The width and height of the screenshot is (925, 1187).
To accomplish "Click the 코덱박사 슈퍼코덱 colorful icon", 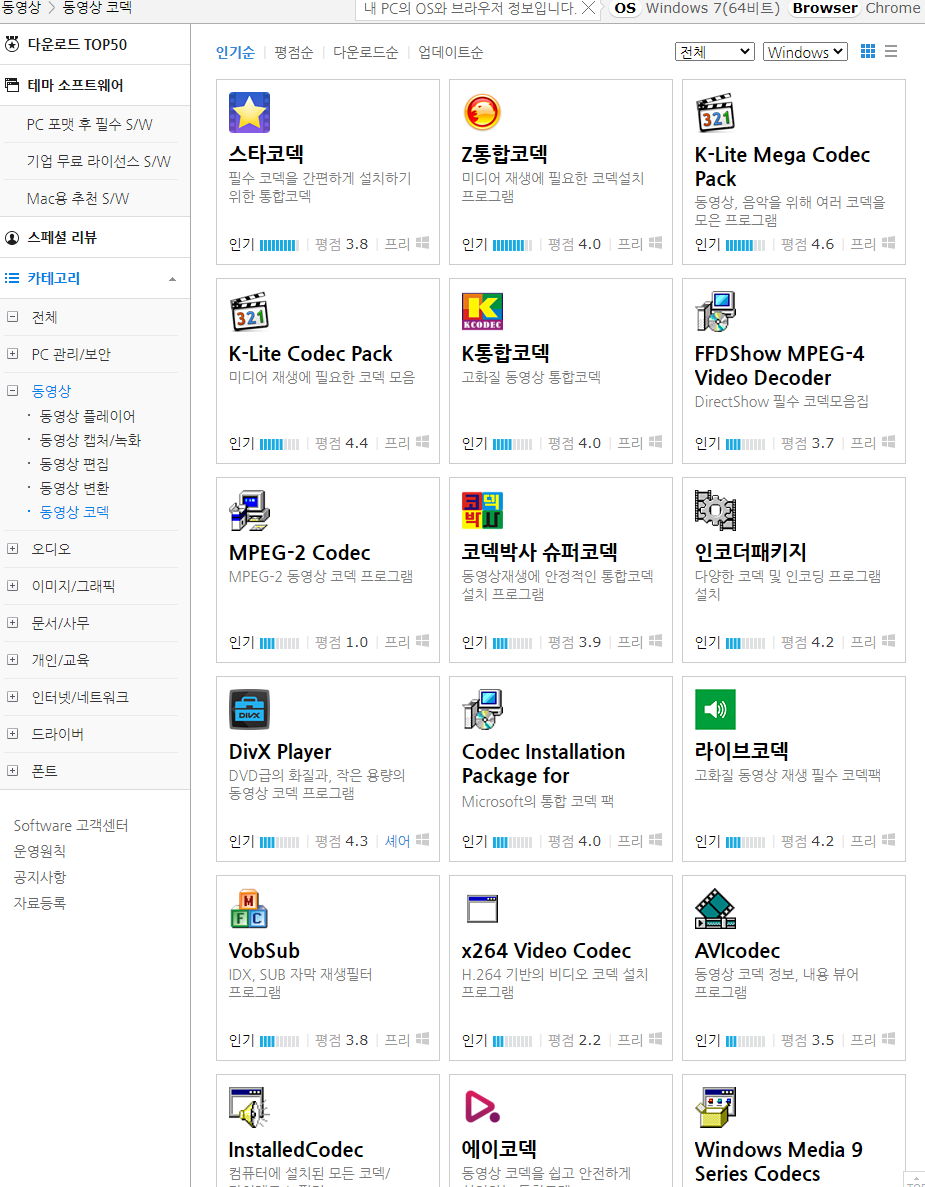I will 482,510.
